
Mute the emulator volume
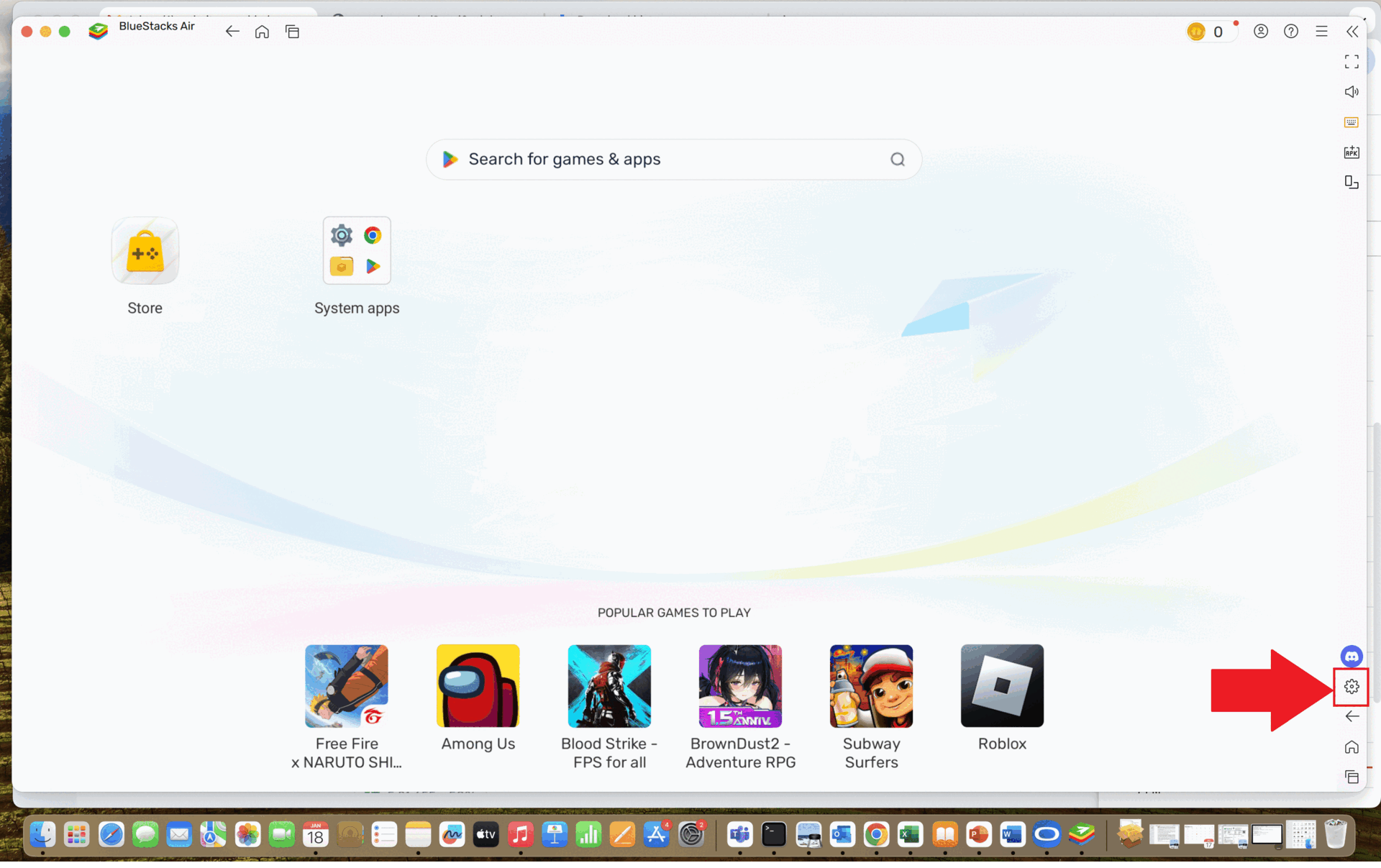point(1352,91)
